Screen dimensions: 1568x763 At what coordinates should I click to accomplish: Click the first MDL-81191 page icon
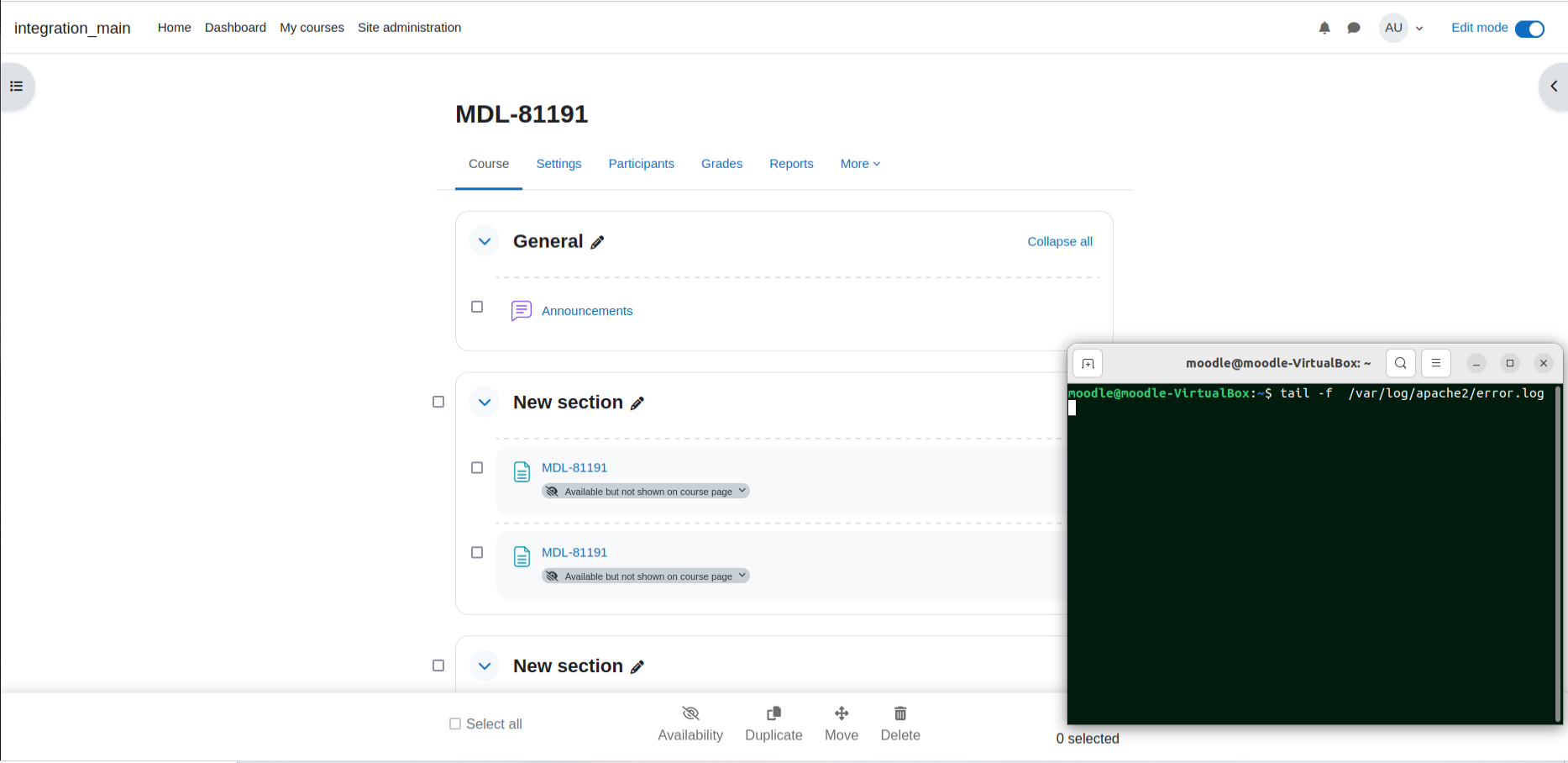tap(522, 472)
